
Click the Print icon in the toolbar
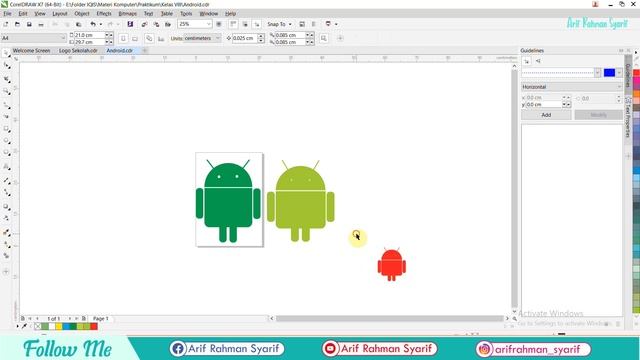(x=41, y=24)
